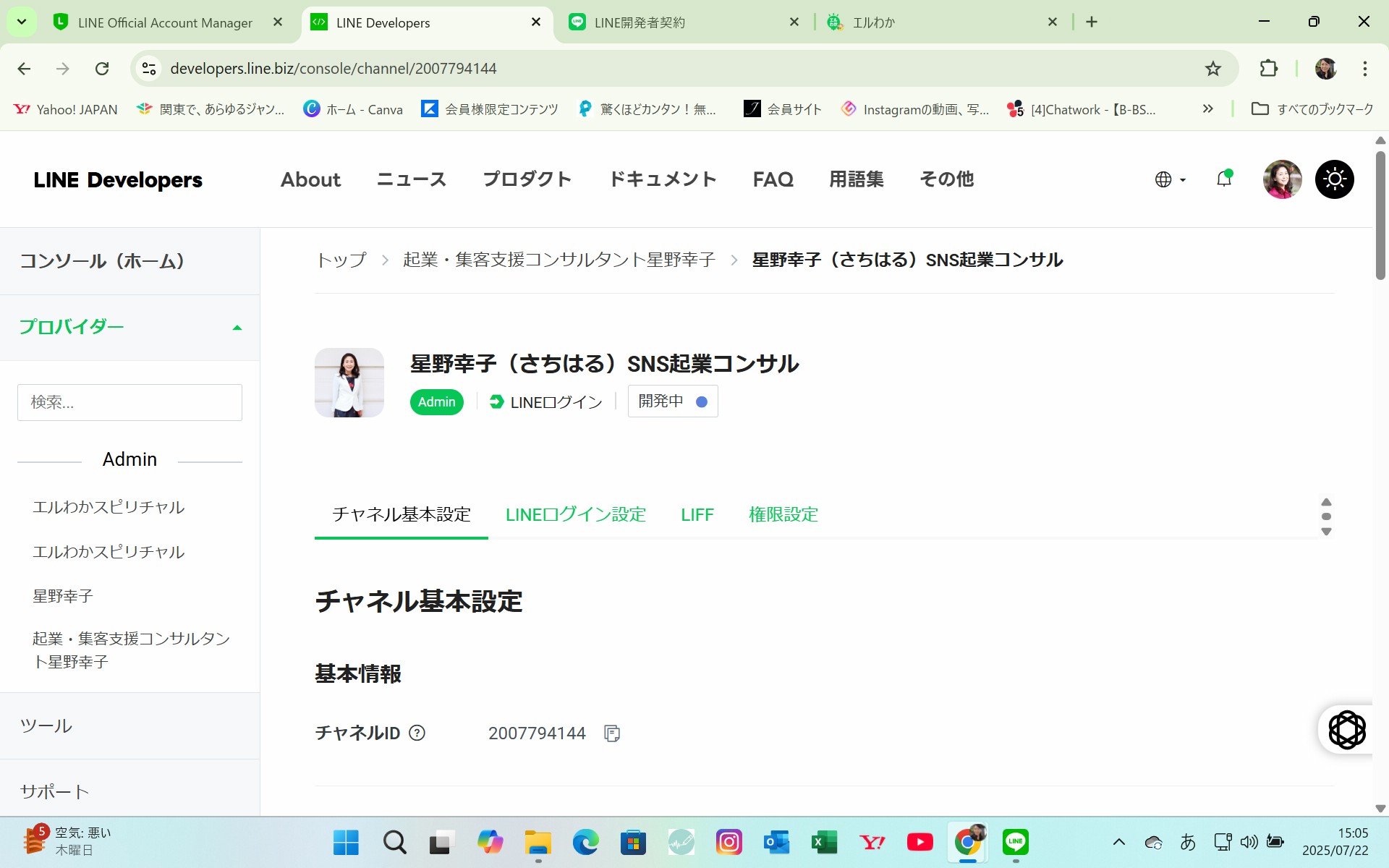
Task: Launch Instagram from taskbar
Action: coord(729,842)
